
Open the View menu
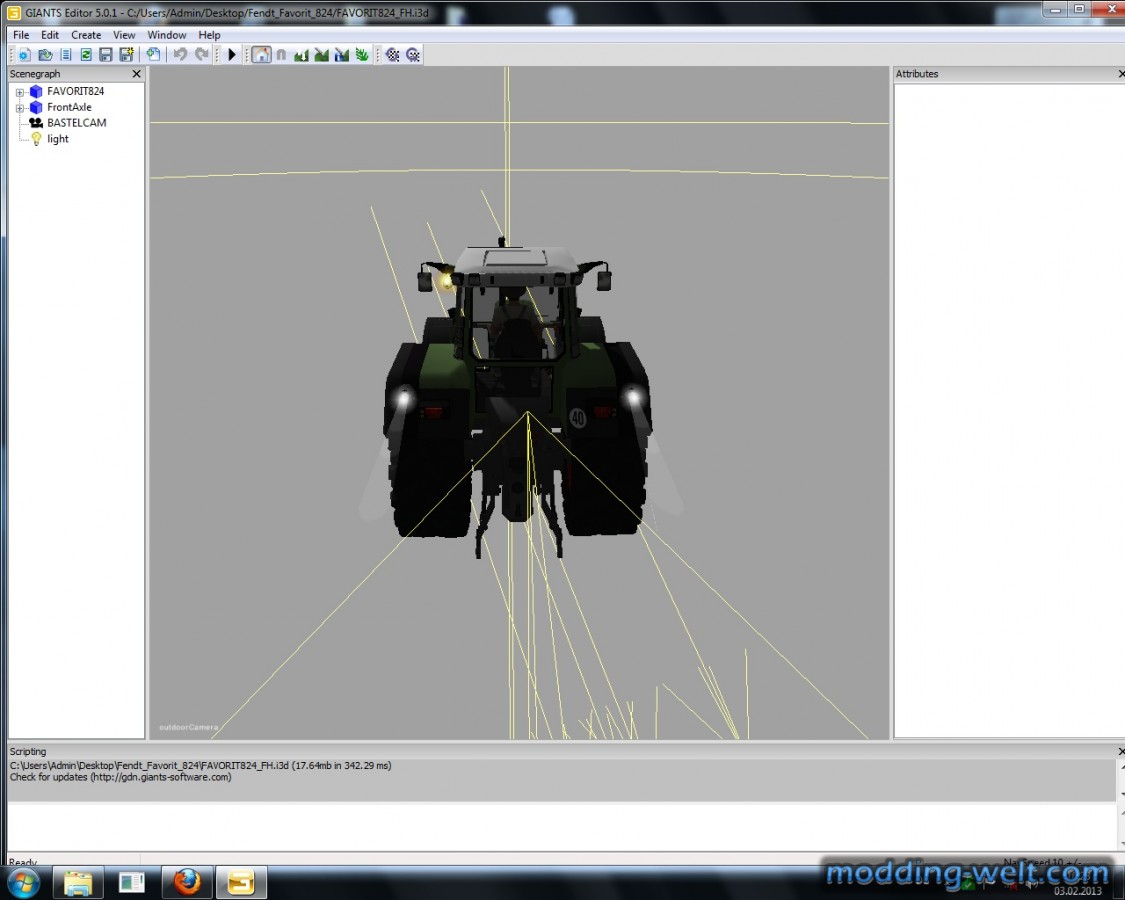pyautogui.click(x=124, y=34)
